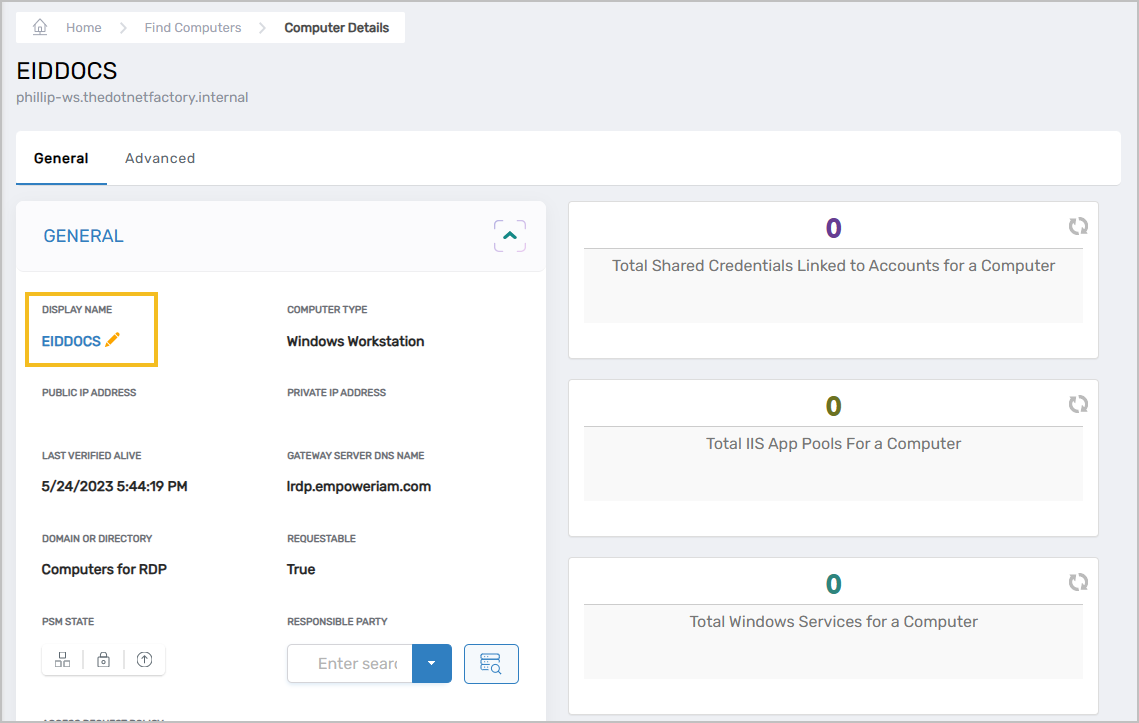The image size is (1139, 723).
Task: Select the General tab
Action: [61, 158]
